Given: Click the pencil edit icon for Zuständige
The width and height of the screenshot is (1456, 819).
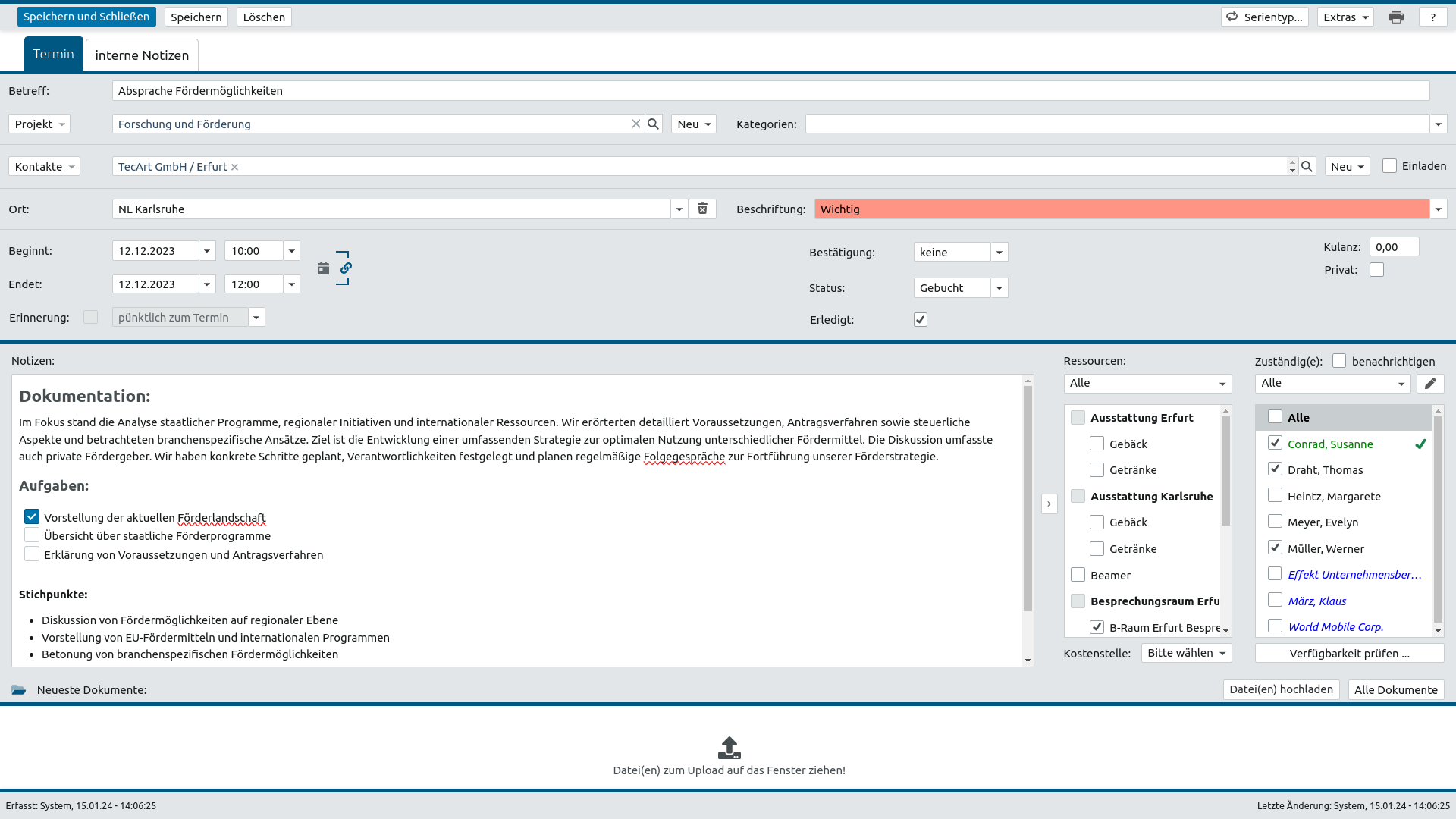Looking at the screenshot, I should (x=1429, y=383).
